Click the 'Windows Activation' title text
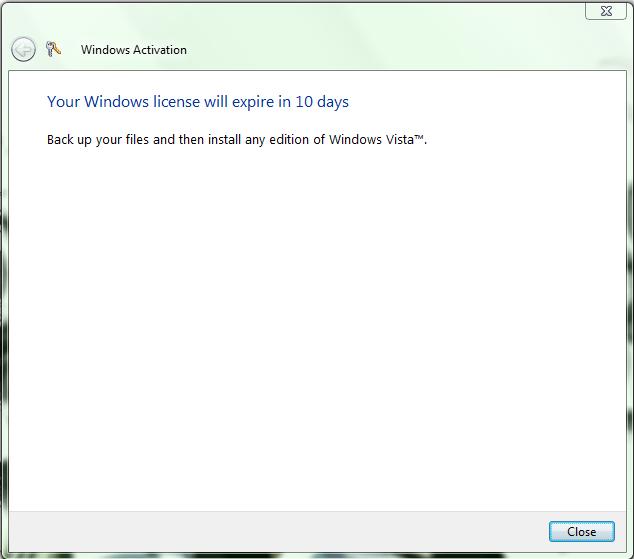Screen dimensions: 634x559 [x=134, y=50]
